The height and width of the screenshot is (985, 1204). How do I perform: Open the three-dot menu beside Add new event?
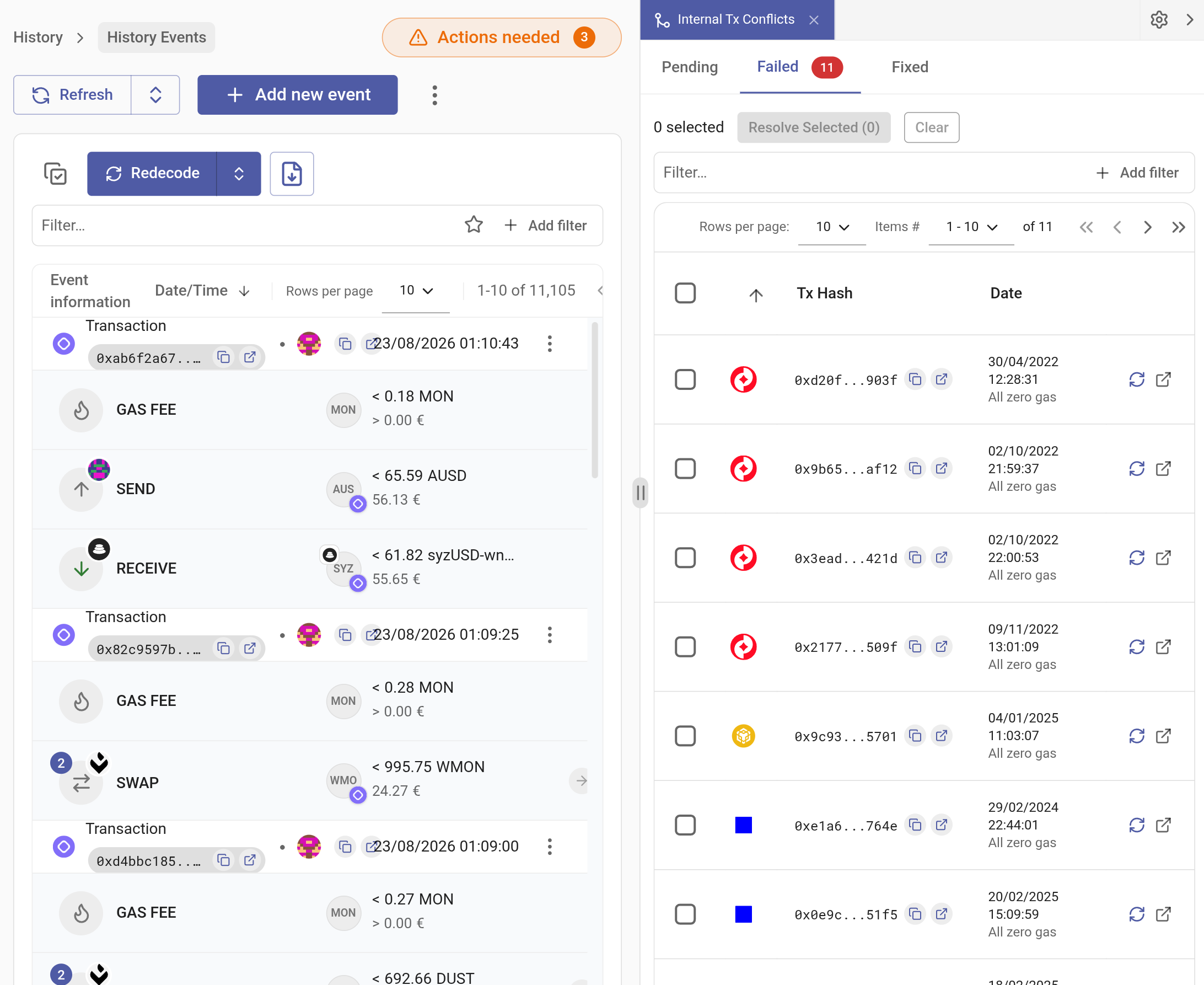[434, 95]
